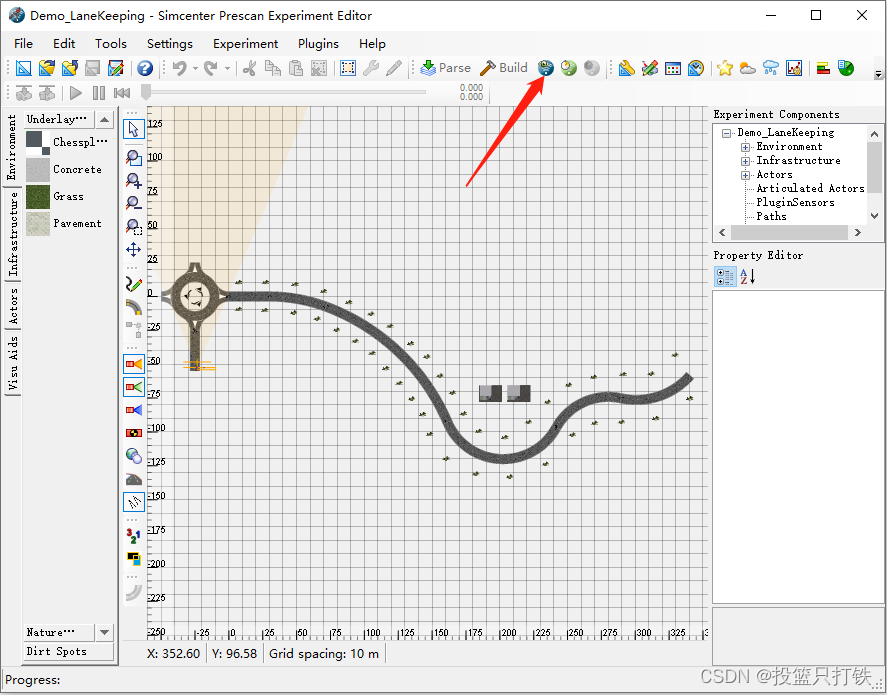Open the toolbar overflow arrow
Viewport: 887px width, 695px height.
[x=878, y=74]
